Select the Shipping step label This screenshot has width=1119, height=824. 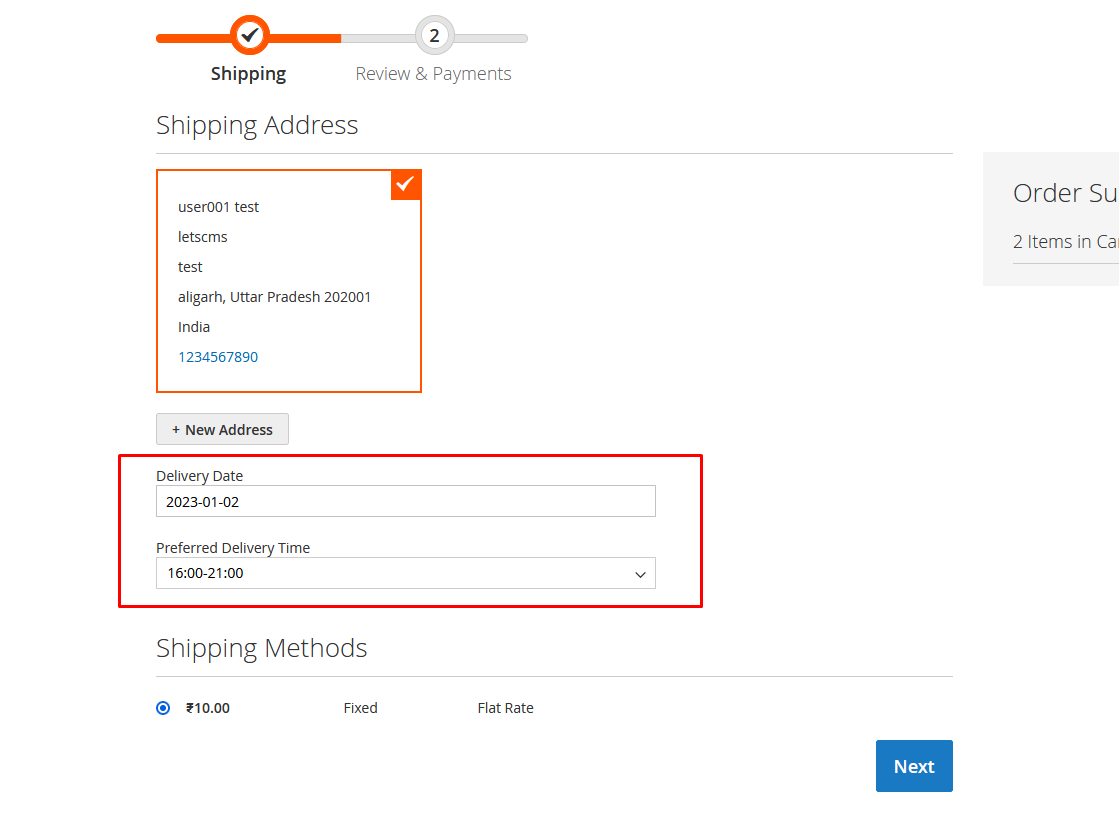point(248,74)
